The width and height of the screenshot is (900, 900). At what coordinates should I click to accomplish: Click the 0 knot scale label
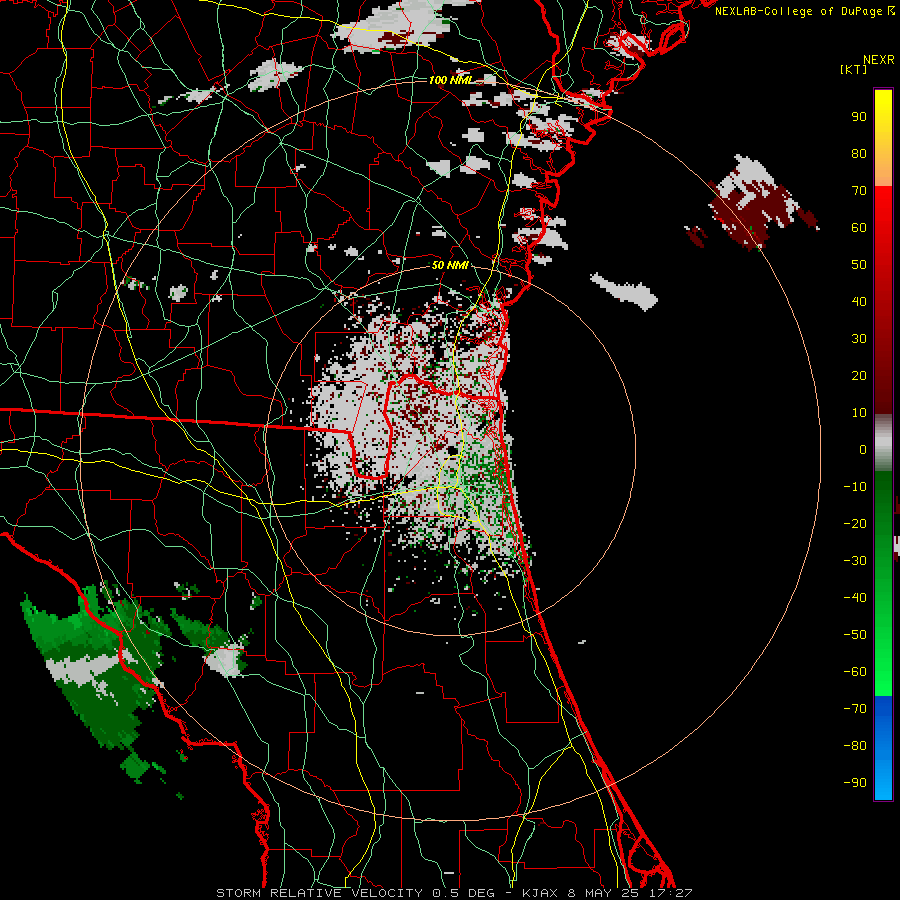tap(863, 449)
